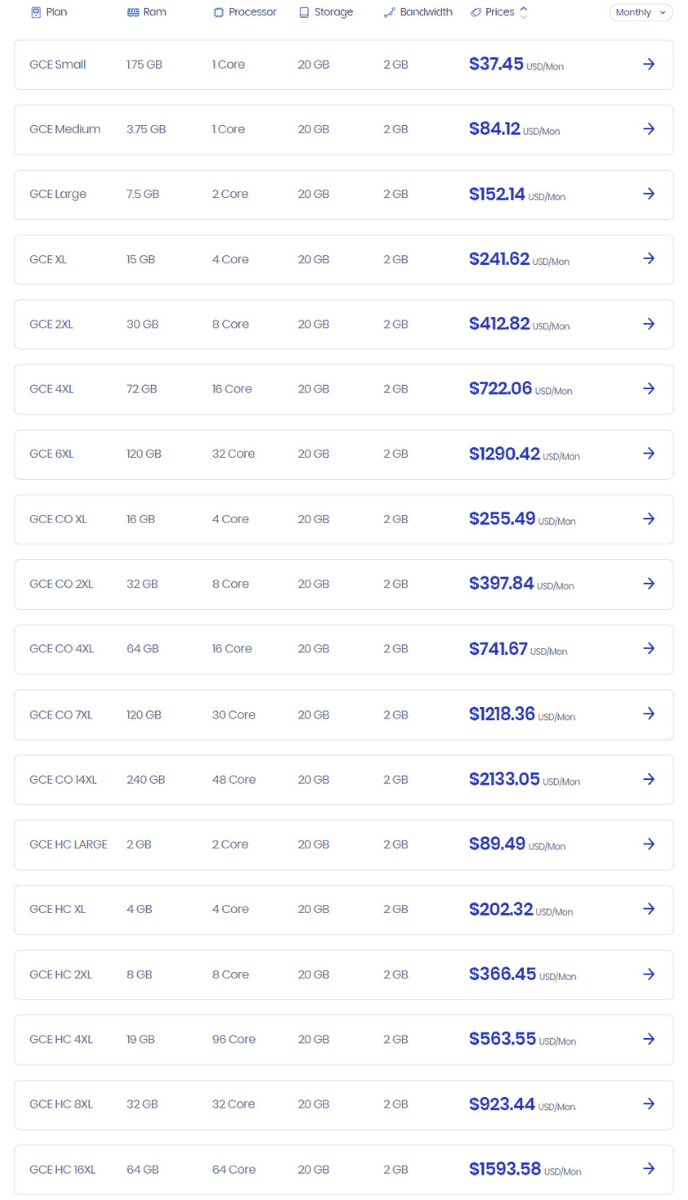Click the $37.45 price value
Viewport: 688px width, 1200px height.
pyautogui.click(x=496, y=64)
